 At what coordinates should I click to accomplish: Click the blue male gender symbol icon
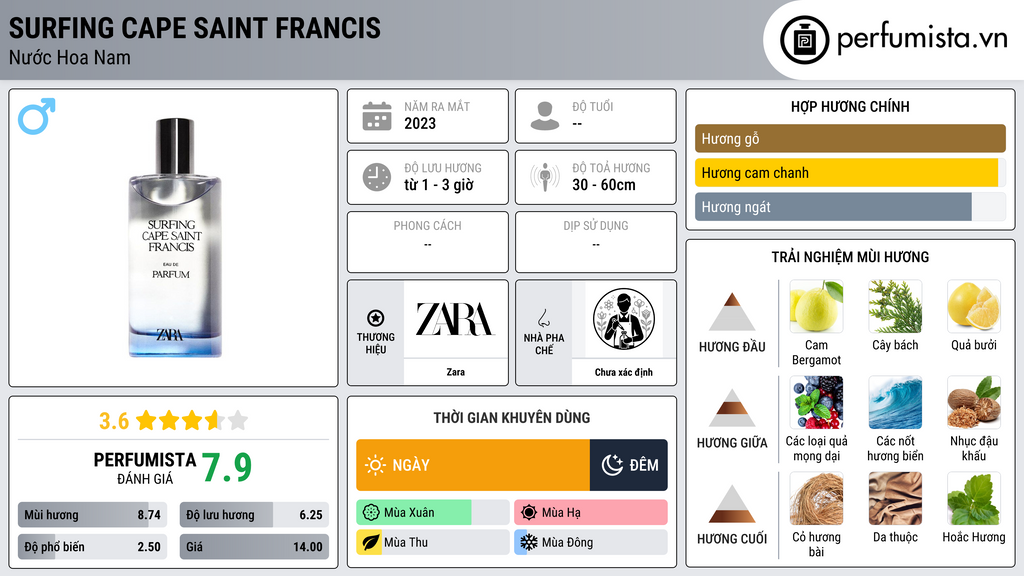(x=37, y=116)
